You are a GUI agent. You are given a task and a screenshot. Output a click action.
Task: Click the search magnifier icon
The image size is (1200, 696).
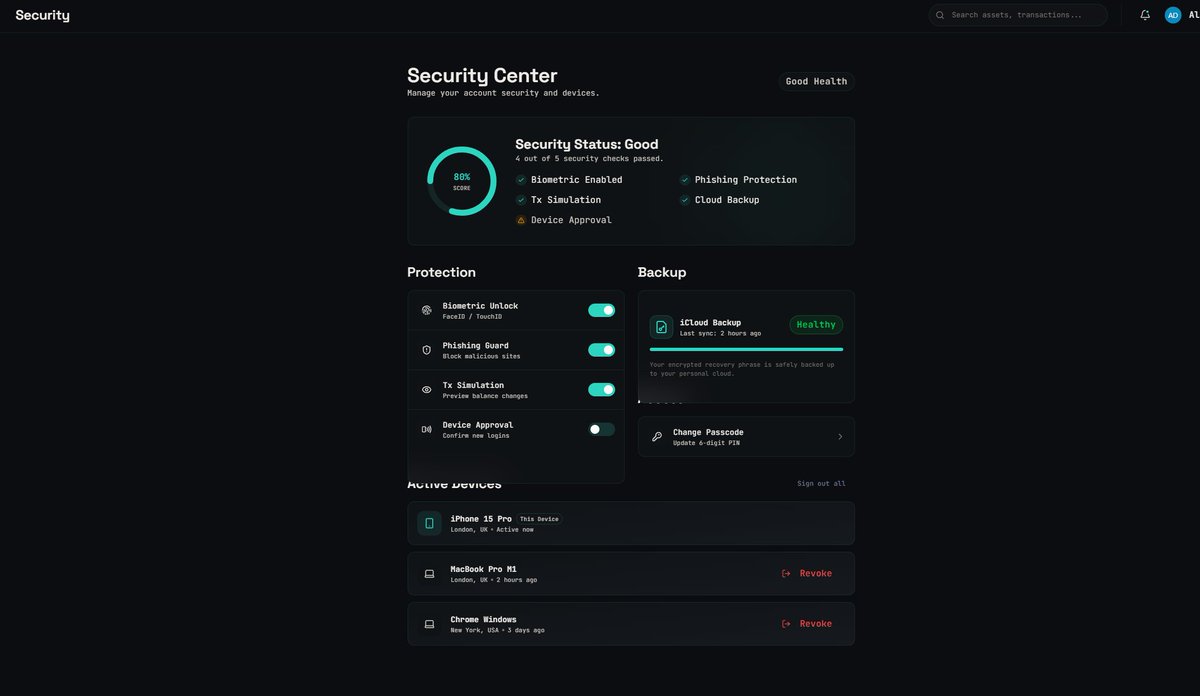[940, 15]
